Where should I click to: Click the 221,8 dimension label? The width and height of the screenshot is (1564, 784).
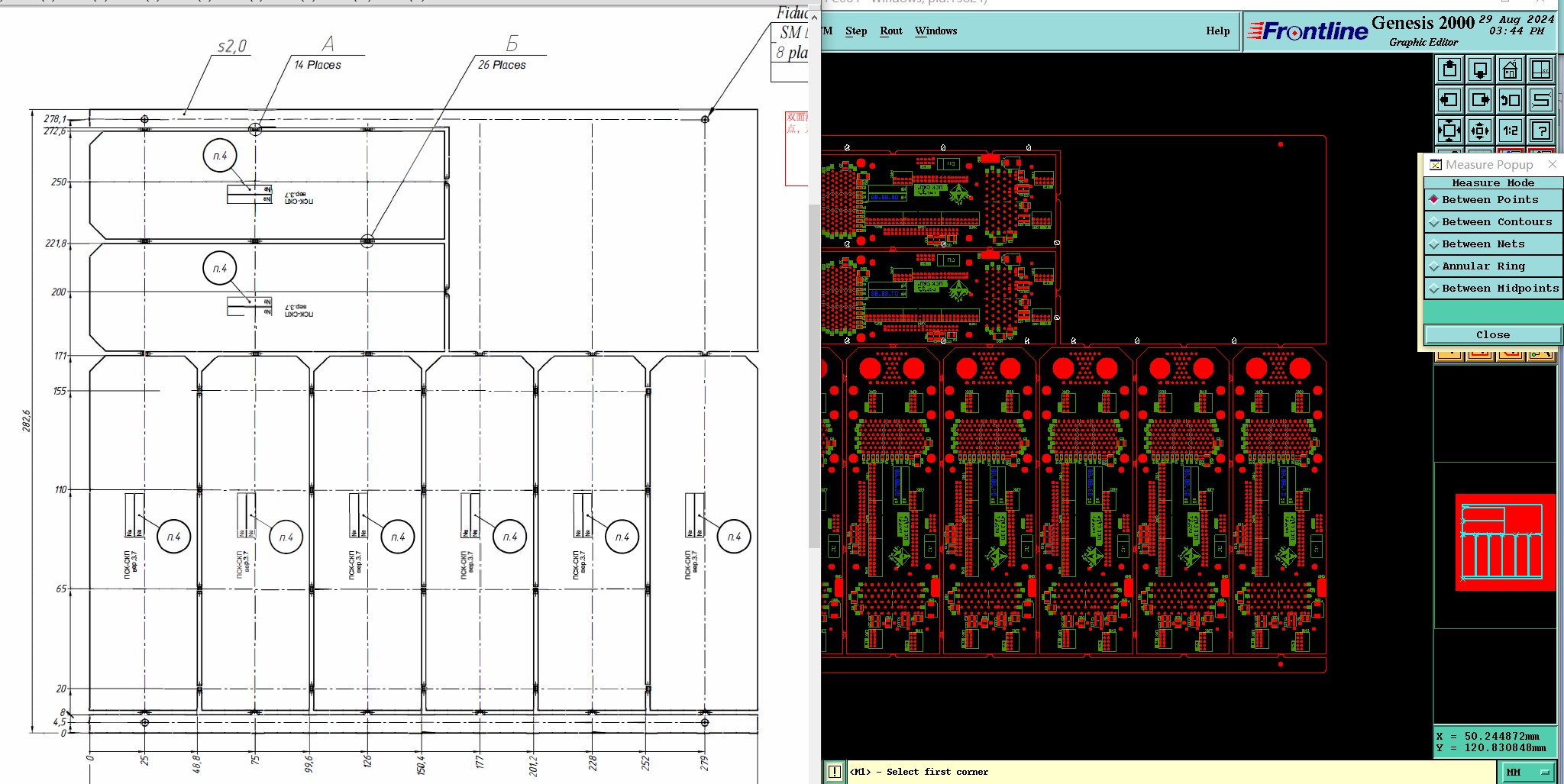pos(56,244)
